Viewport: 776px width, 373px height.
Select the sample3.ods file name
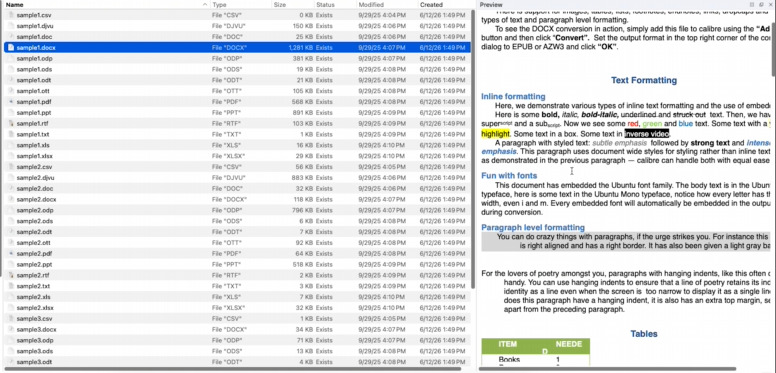click(35, 351)
